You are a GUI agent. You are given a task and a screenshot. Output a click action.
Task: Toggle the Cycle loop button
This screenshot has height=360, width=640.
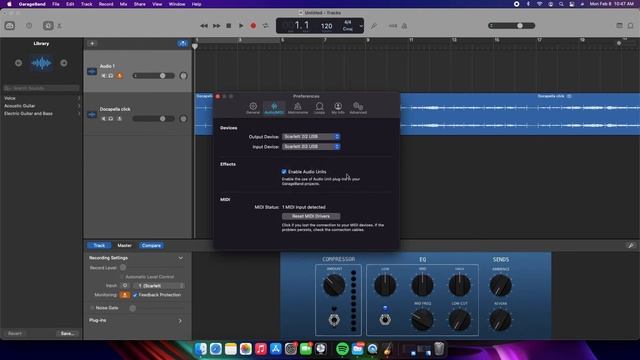[x=266, y=26]
